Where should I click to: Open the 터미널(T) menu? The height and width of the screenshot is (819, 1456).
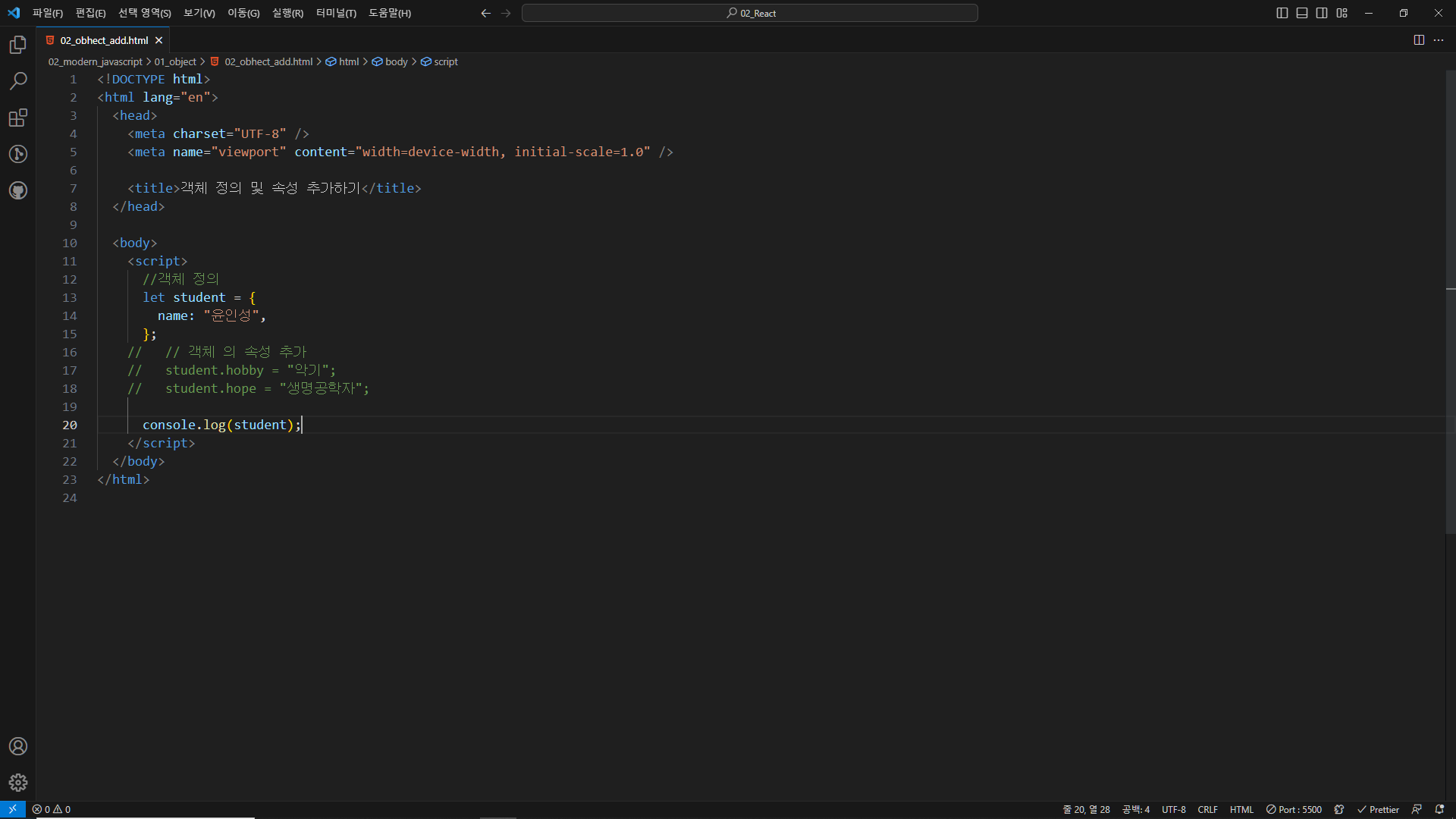pos(336,13)
